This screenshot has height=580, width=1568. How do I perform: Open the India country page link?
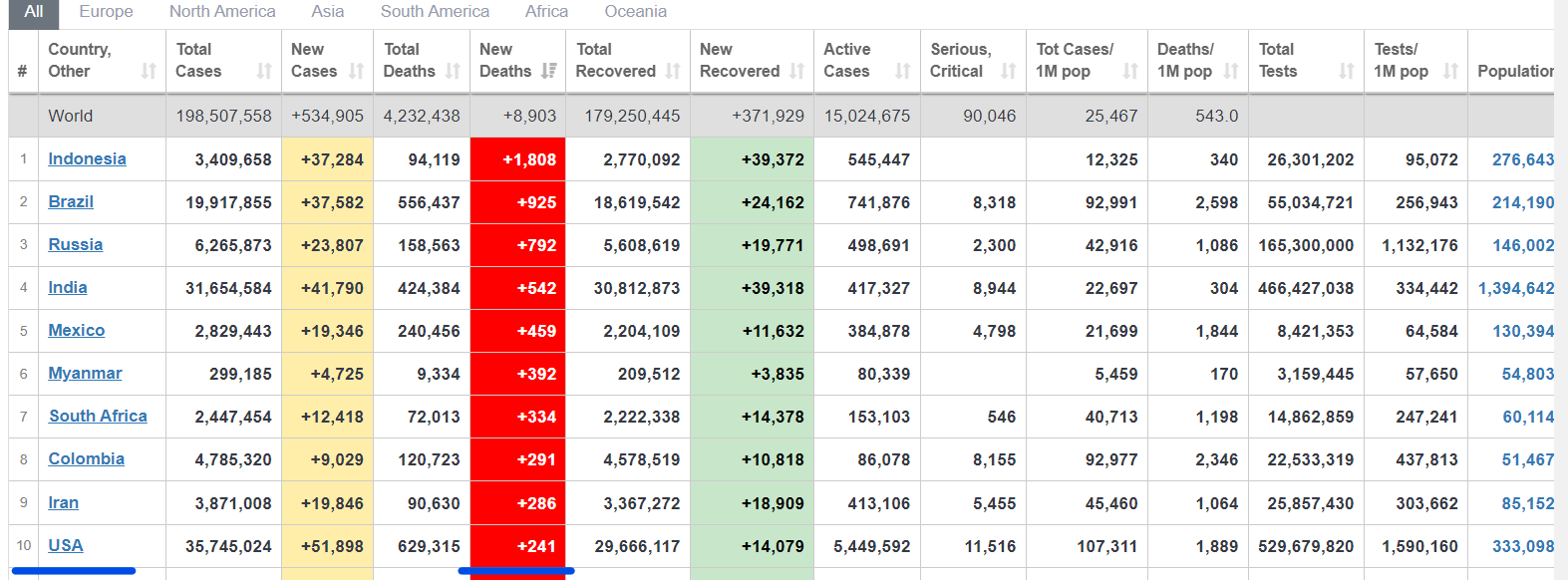pos(68,287)
